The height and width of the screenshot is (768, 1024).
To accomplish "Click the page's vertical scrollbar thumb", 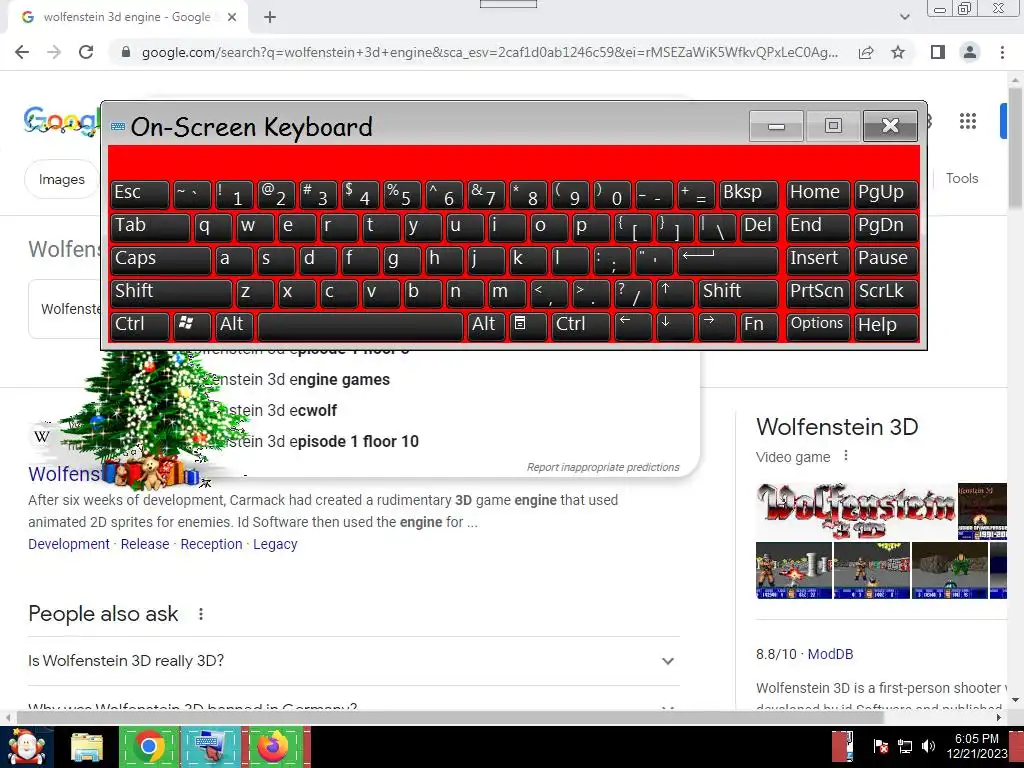I will click(x=1015, y=149).
